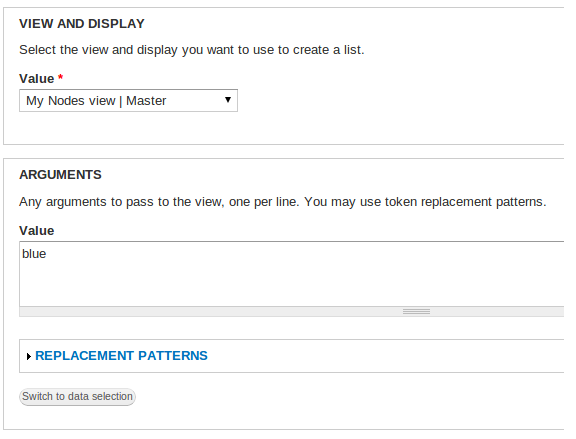Click the Value label above the select box
Viewport: 576px width, 439px height.
point(37,79)
